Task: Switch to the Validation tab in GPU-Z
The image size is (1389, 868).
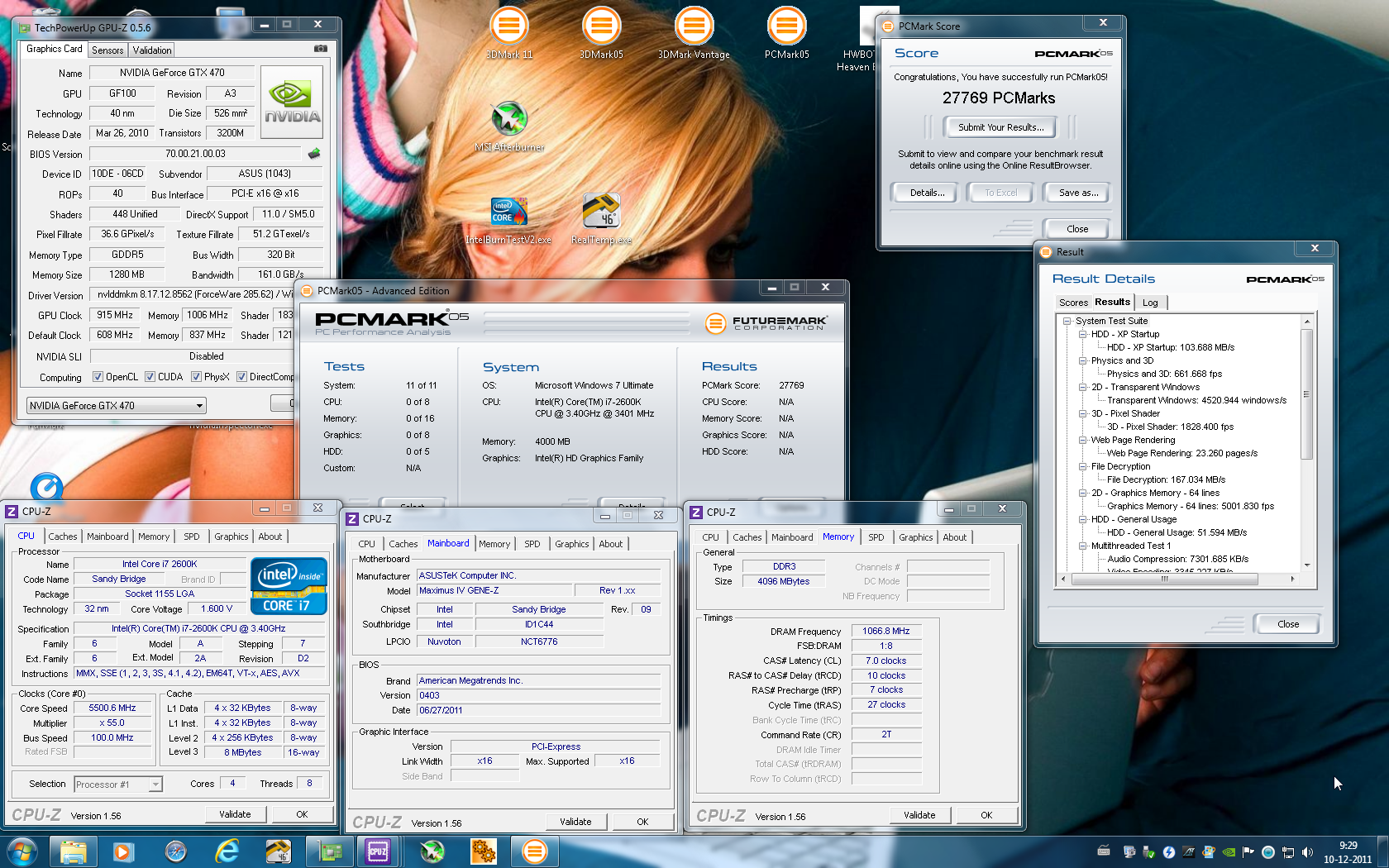Action: (x=152, y=50)
